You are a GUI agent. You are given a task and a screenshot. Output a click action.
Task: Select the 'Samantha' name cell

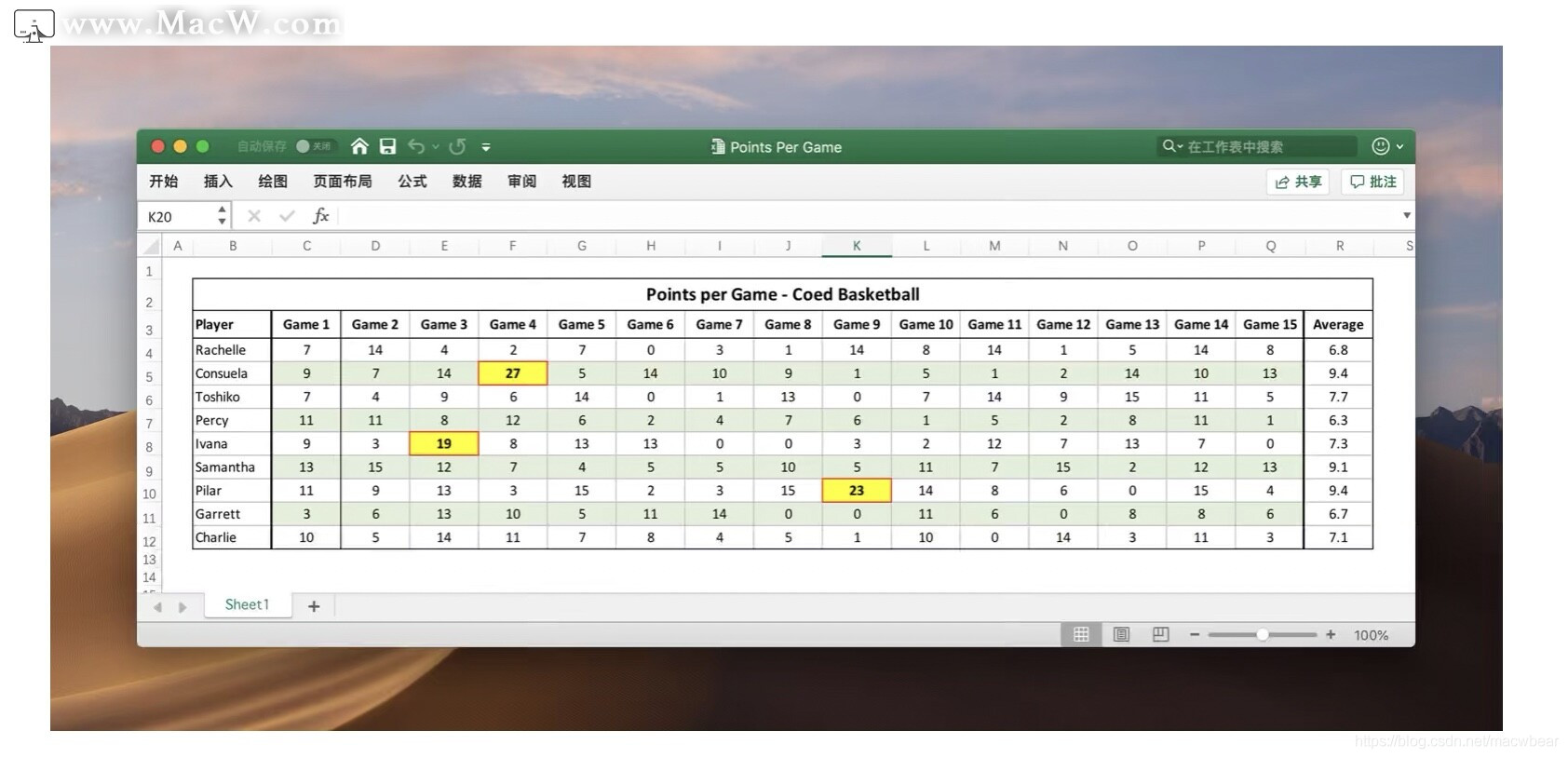tap(232, 467)
